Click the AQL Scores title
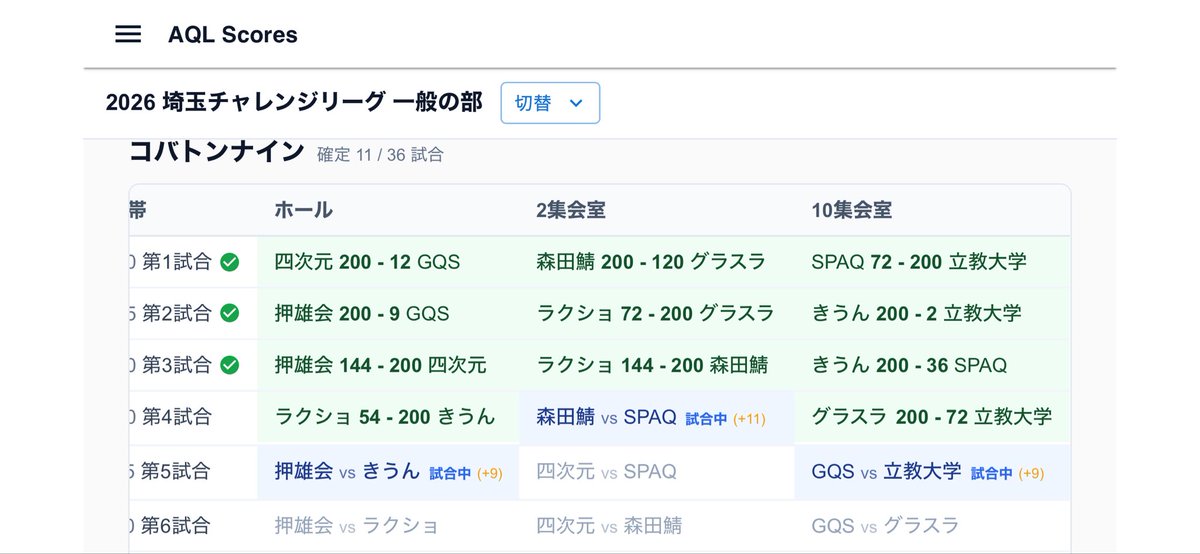1200x554 pixels. [x=233, y=34]
